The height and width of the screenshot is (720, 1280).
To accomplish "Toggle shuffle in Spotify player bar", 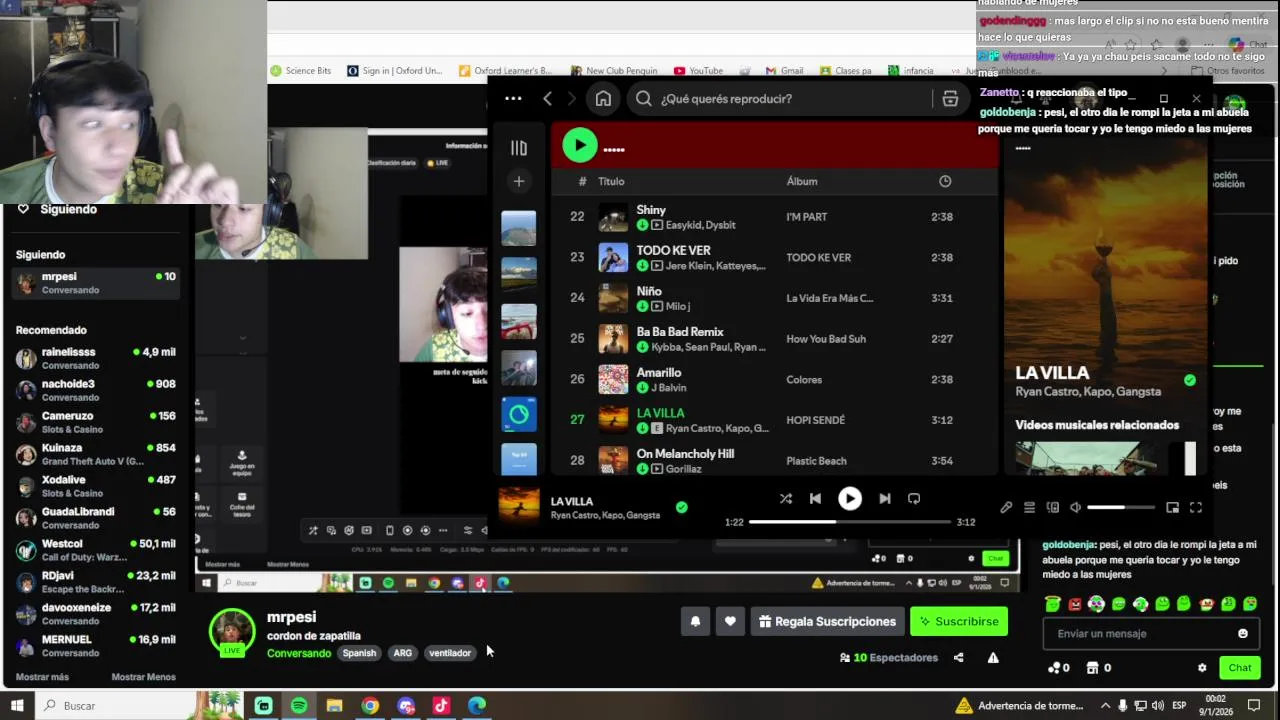I will pos(786,499).
